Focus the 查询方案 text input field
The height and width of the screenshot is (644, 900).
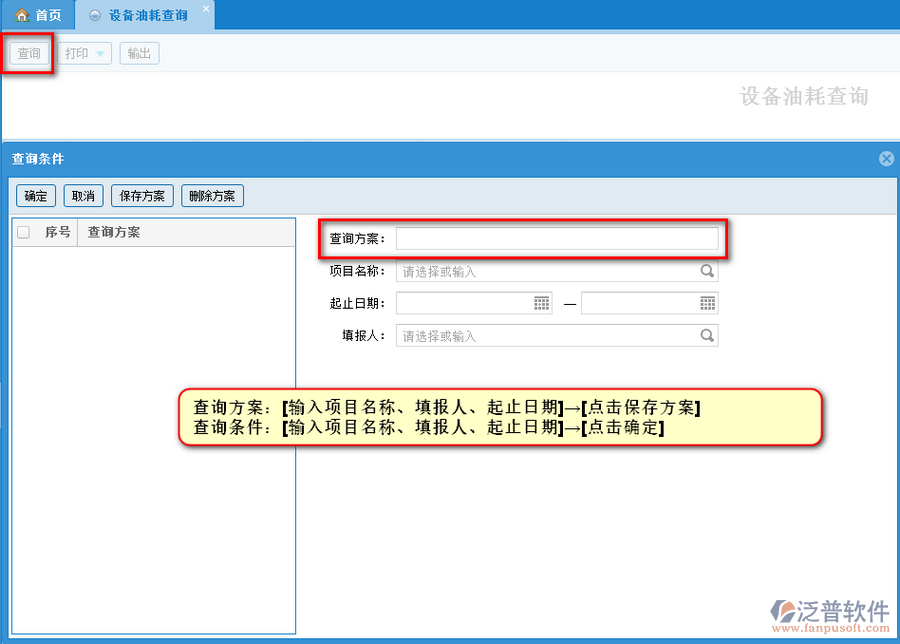tap(557, 238)
